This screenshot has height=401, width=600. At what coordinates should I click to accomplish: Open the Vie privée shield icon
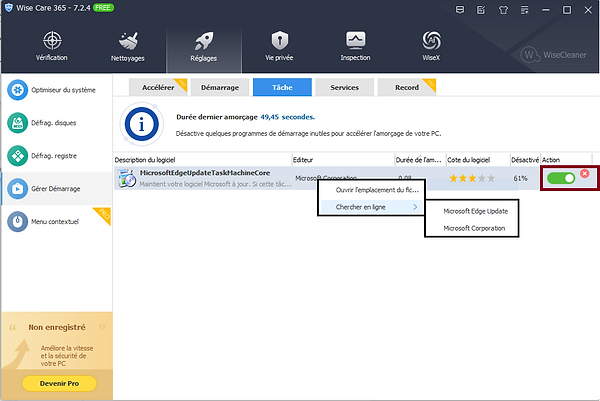tap(280, 40)
